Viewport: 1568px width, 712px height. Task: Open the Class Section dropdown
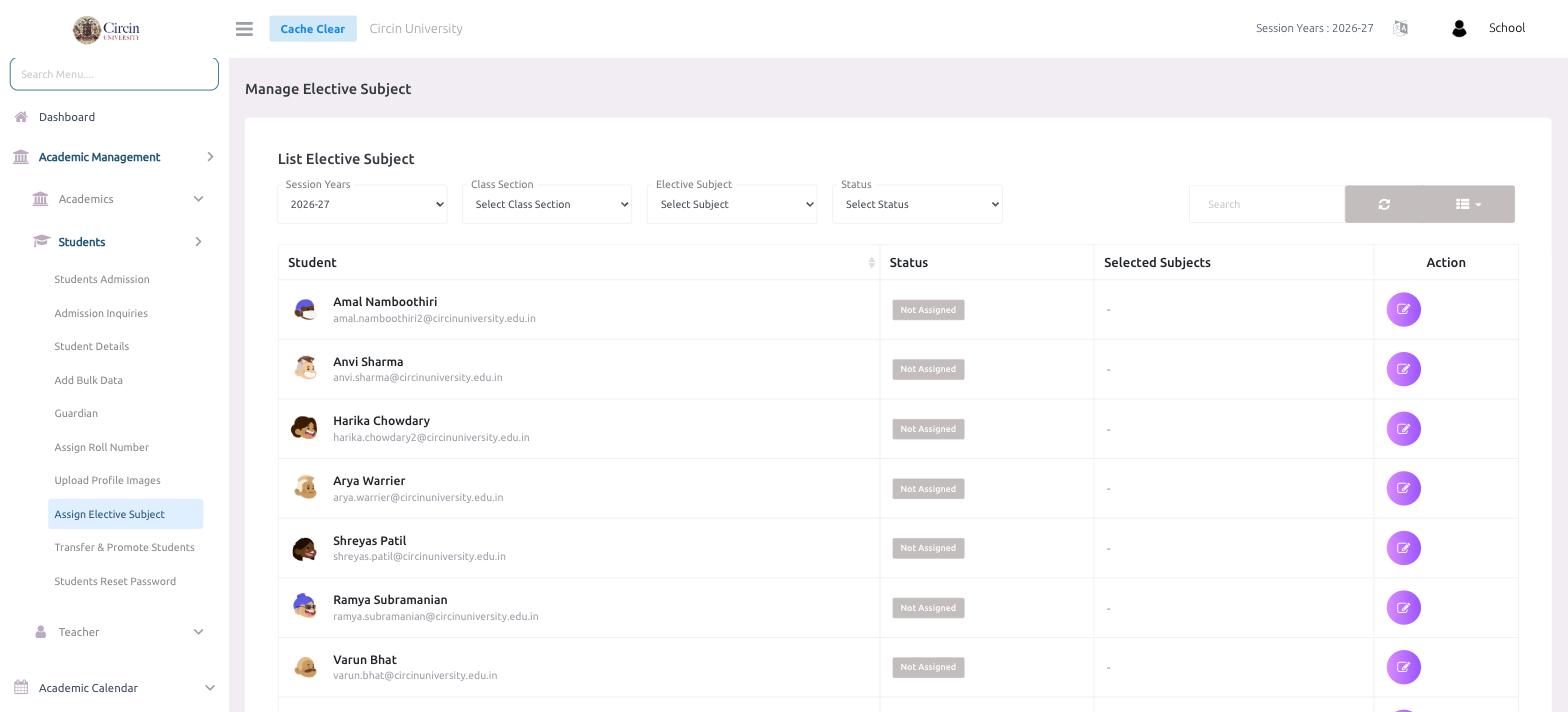point(547,204)
